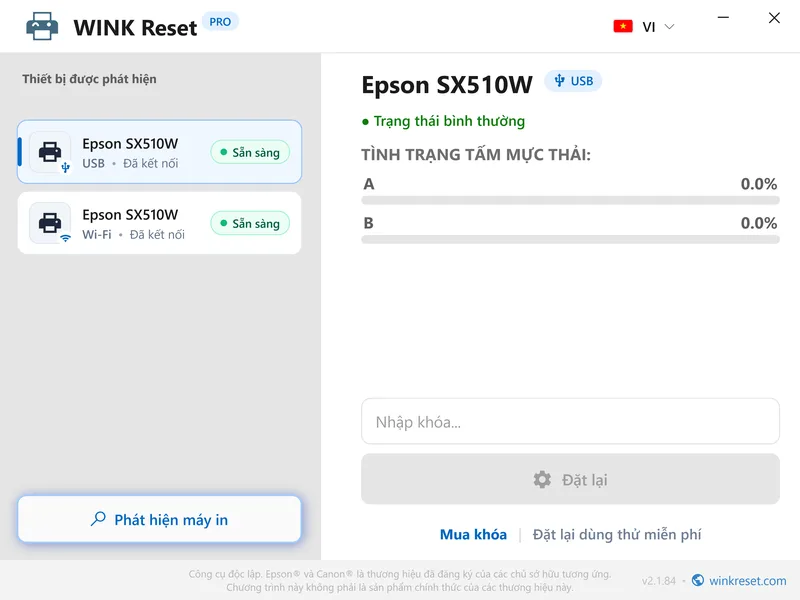Screen dimensions: 800x600
Task: Click the WINK Reset printer logo
Action: click(x=42, y=27)
